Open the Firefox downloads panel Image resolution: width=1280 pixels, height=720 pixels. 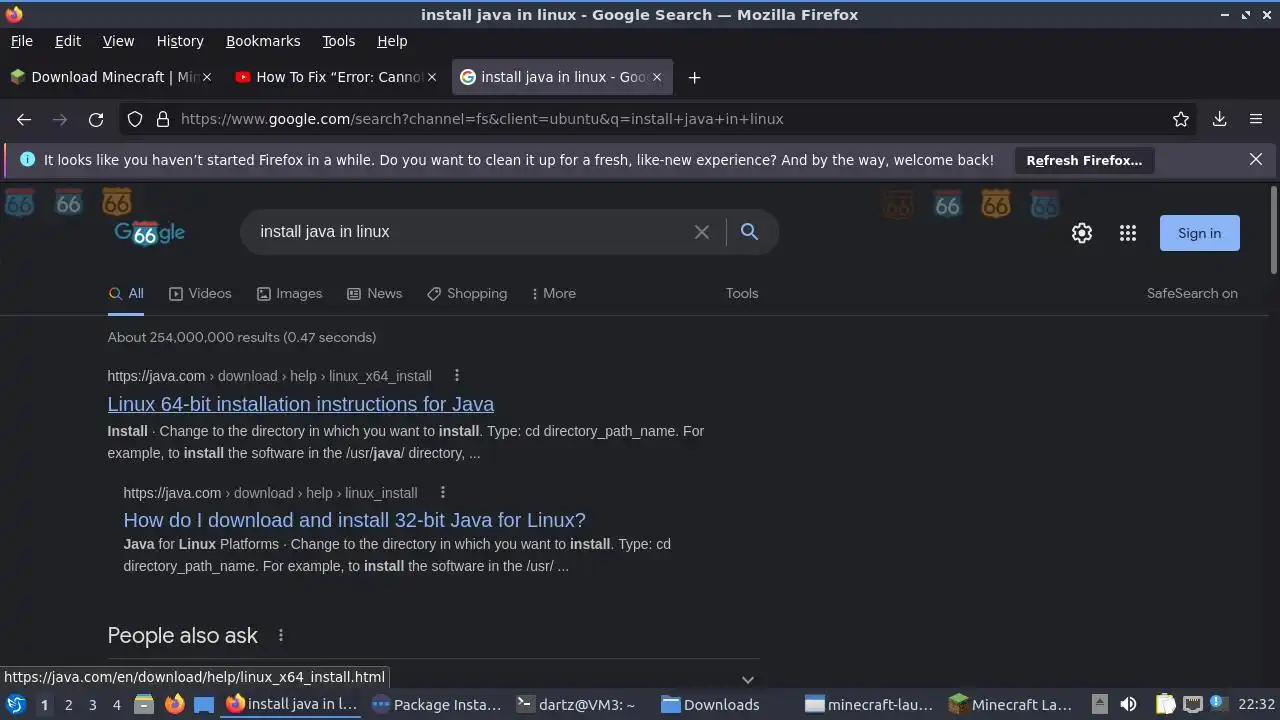pyautogui.click(x=1220, y=119)
